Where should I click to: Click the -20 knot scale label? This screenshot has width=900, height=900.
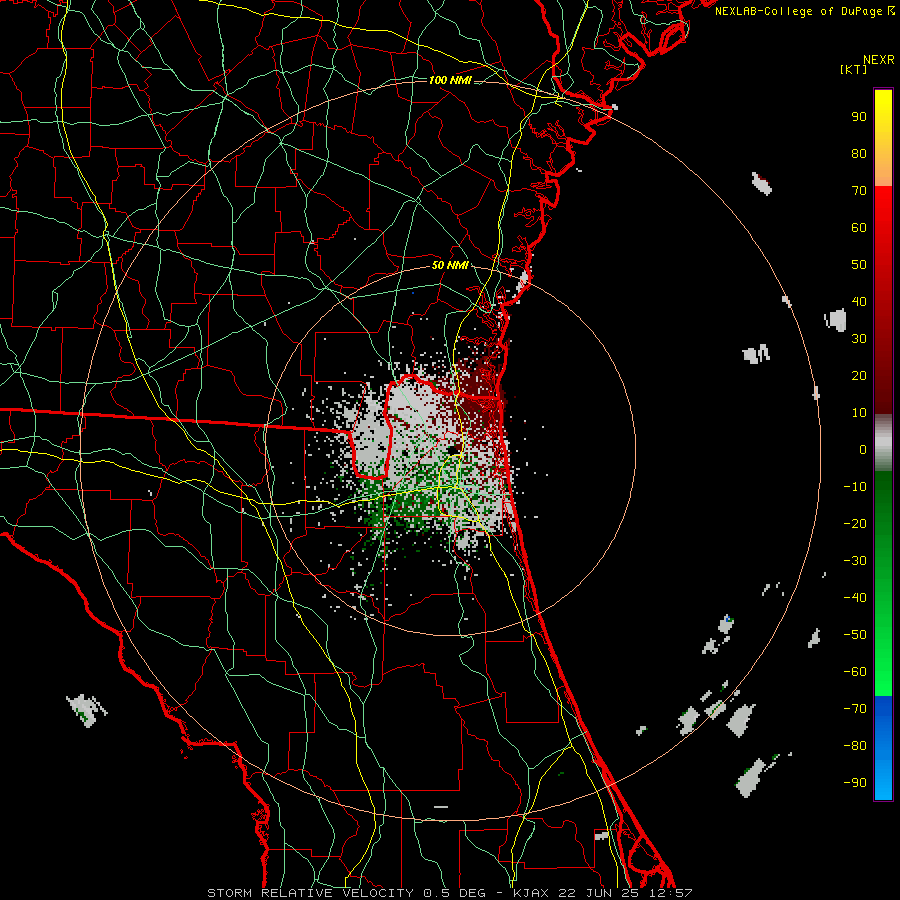pyautogui.click(x=855, y=524)
